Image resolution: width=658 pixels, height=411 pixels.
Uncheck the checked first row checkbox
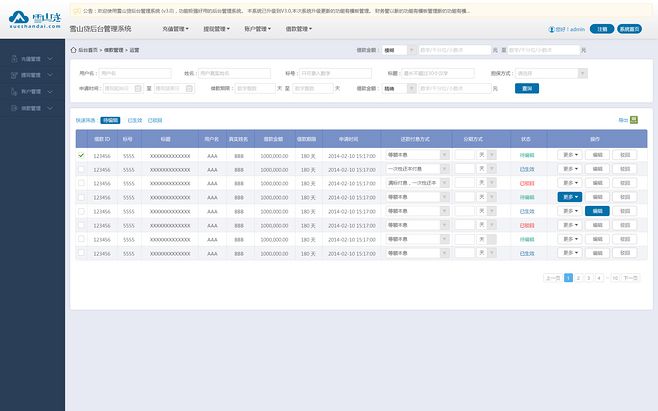tap(81, 155)
